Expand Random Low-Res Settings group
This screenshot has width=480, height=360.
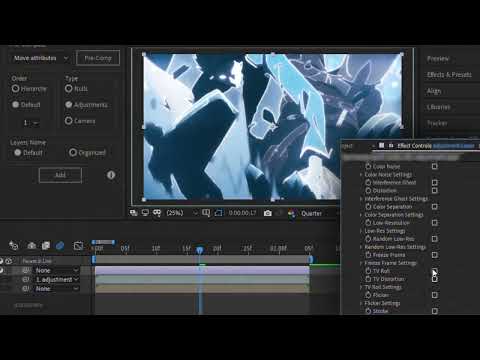(361, 247)
